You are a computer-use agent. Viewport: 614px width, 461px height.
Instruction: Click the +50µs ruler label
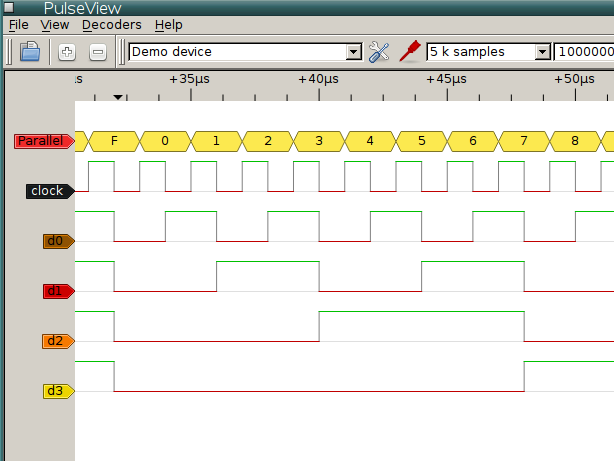pyautogui.click(x=574, y=79)
